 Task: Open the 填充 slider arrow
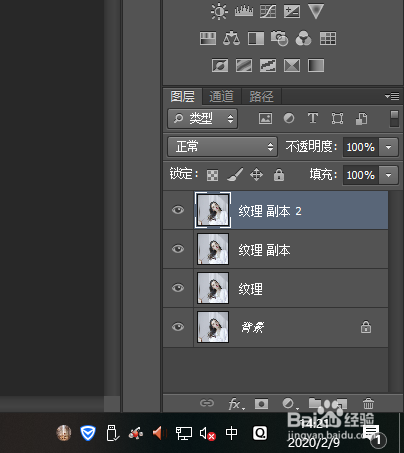tap(389, 175)
